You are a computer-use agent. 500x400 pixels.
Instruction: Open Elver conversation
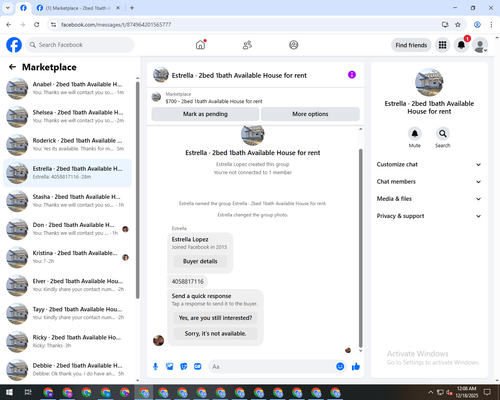[x=67, y=285]
